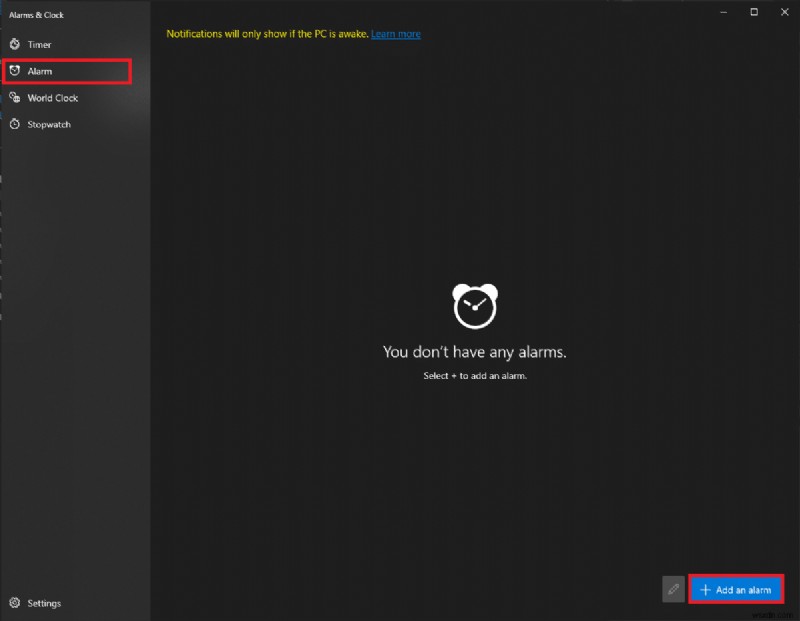Open the Settings gear
Screen dimensions: 800x621
(x=14, y=603)
